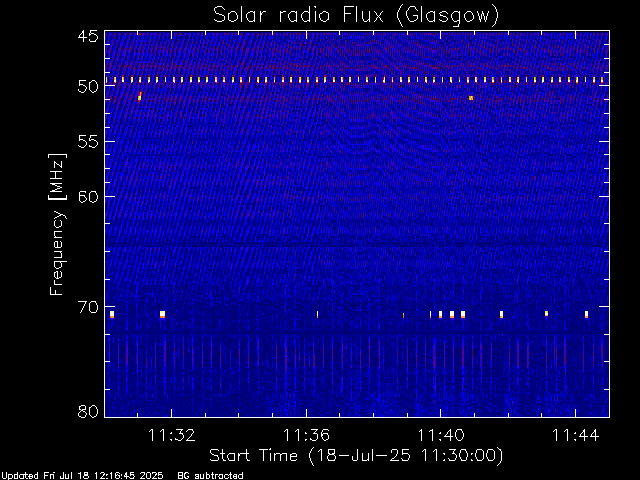Viewport: 640px width, 480px height.
Task: Click the 11:44 time axis label
Action: (x=575, y=435)
